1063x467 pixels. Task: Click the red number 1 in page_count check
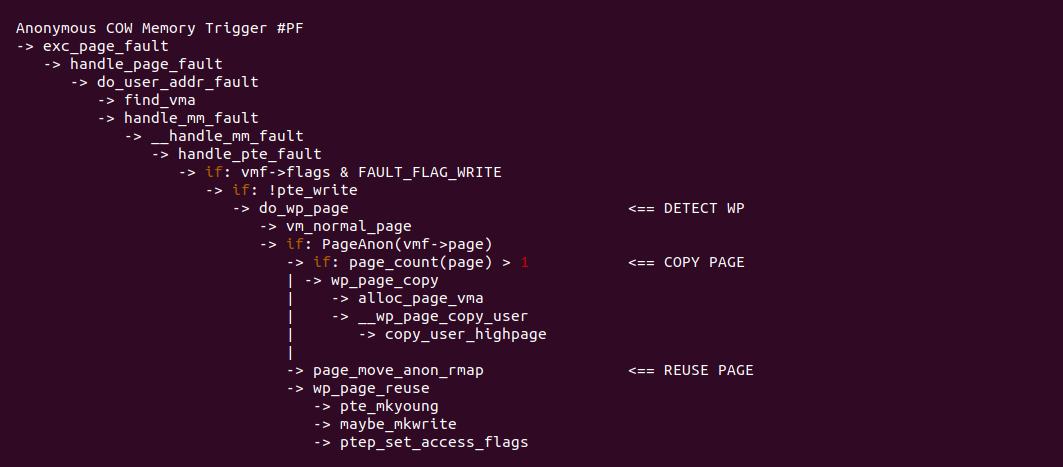(x=524, y=262)
